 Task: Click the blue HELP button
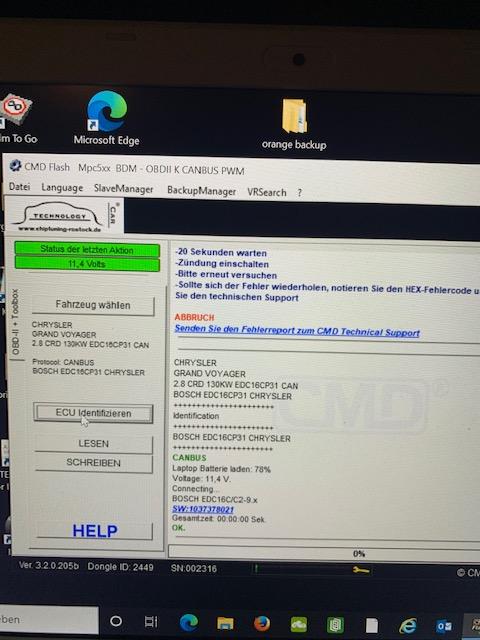click(x=95, y=531)
